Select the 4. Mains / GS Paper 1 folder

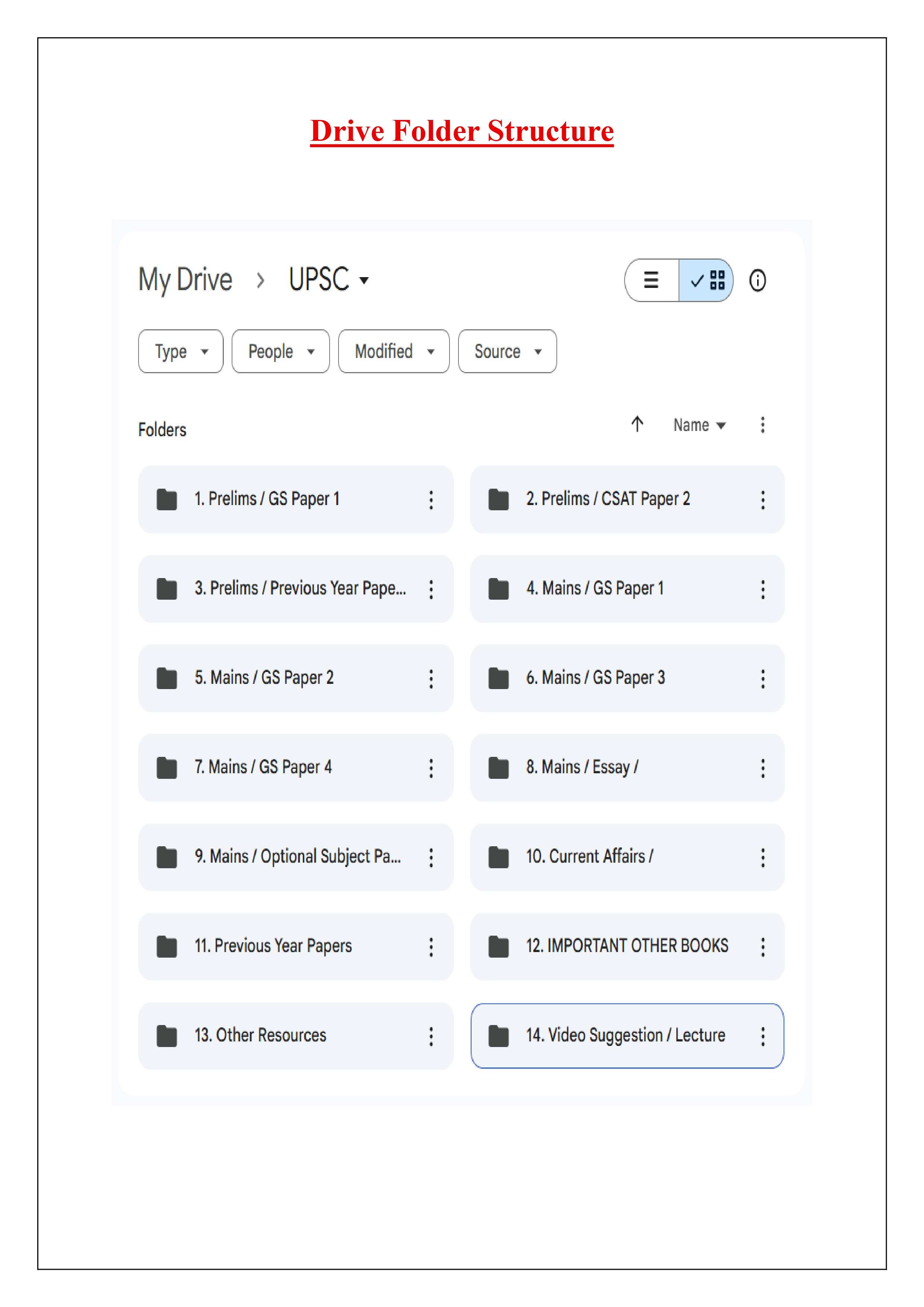(595, 589)
